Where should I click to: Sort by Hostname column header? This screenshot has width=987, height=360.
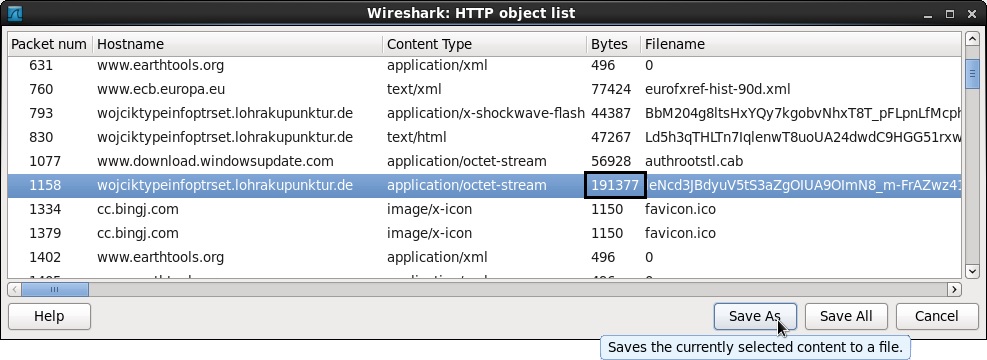237,44
